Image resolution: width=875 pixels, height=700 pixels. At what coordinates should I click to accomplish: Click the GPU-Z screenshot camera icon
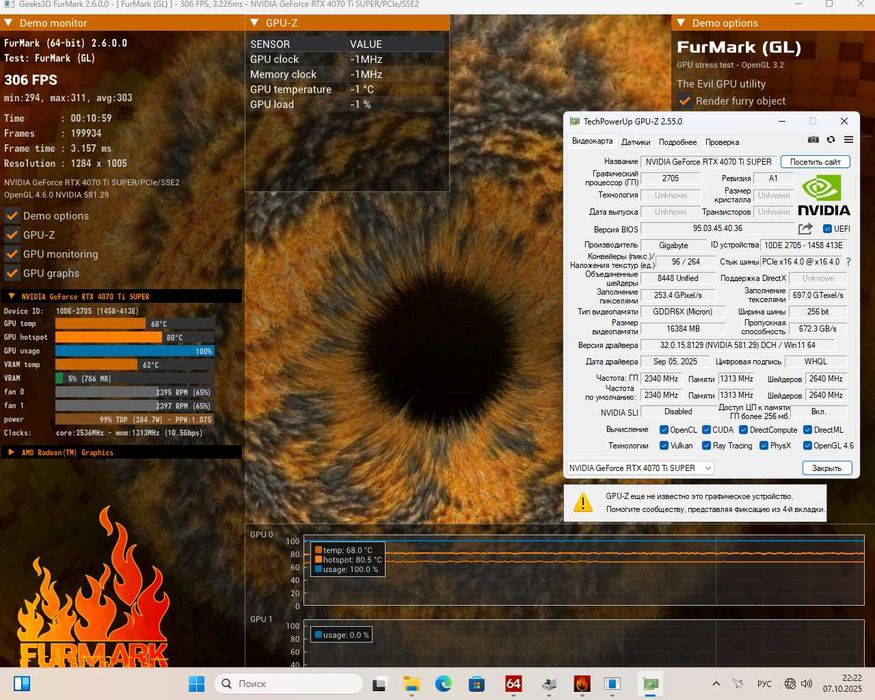pyautogui.click(x=813, y=141)
